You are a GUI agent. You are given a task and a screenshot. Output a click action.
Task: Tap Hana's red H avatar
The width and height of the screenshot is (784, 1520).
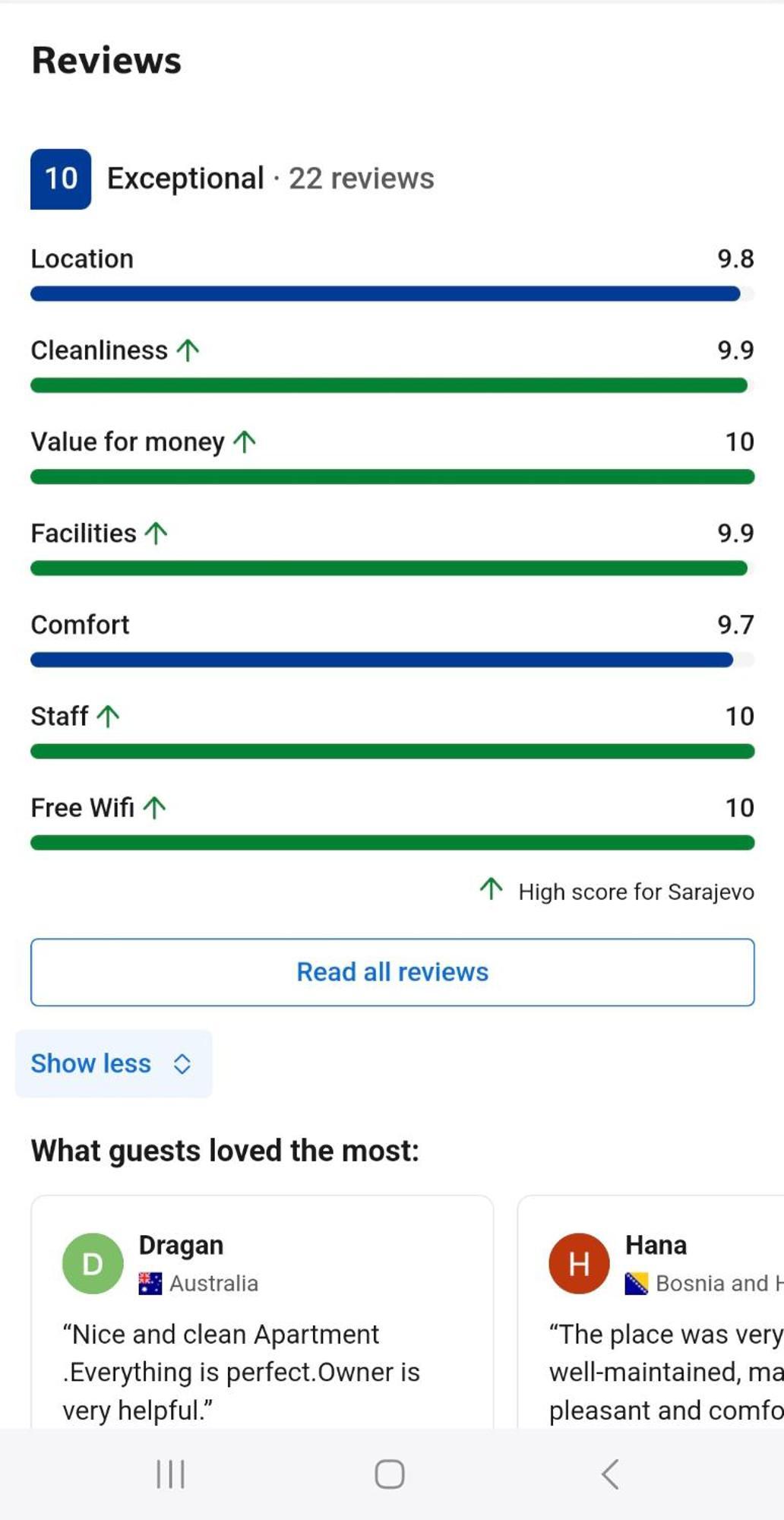click(x=579, y=1264)
